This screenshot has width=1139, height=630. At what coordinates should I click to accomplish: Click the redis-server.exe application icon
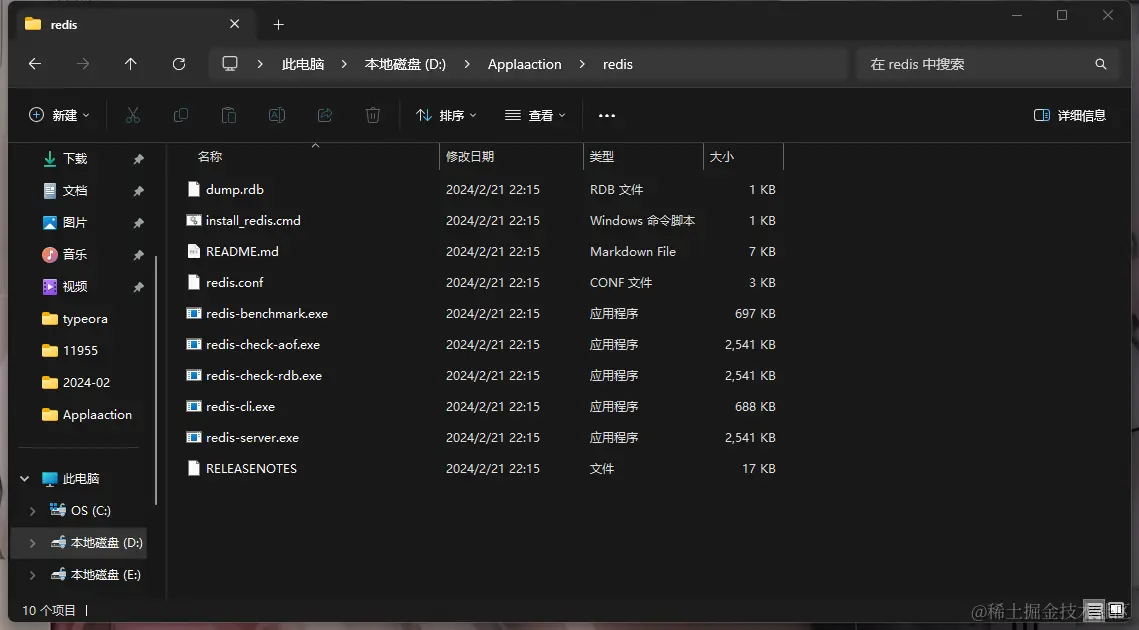pyautogui.click(x=193, y=437)
